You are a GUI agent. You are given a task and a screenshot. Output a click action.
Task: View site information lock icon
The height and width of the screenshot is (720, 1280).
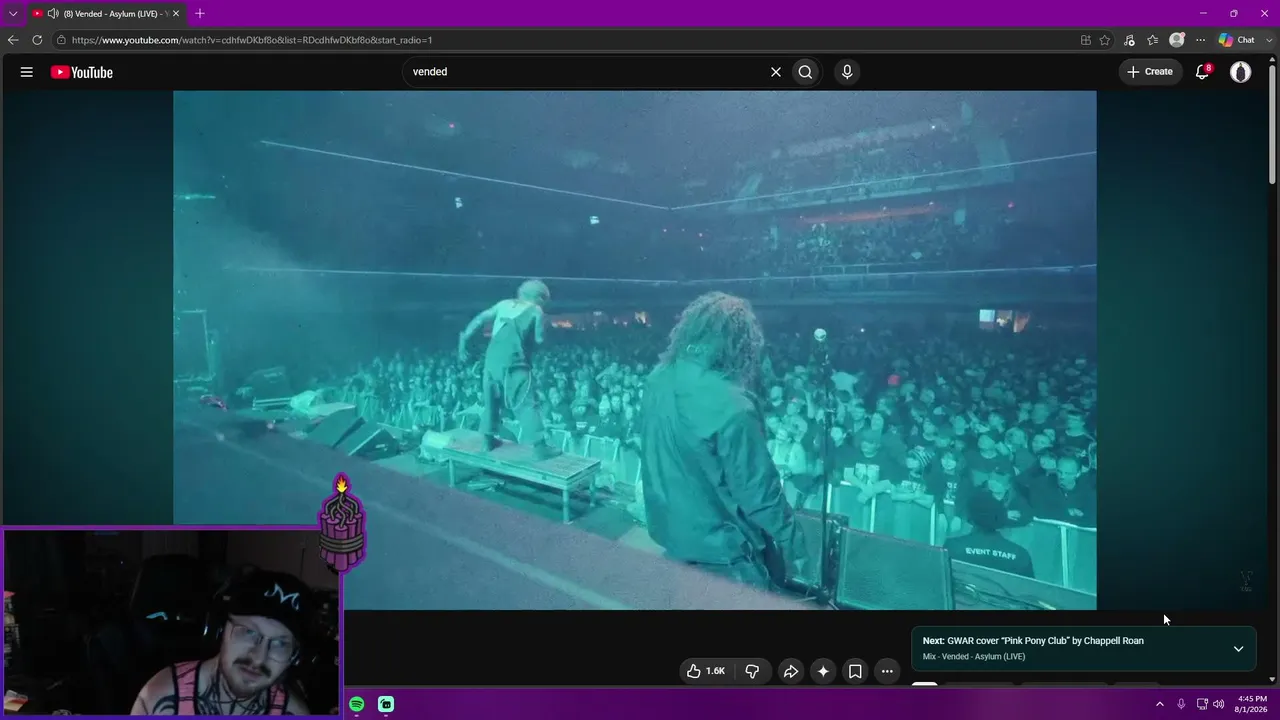(61, 40)
